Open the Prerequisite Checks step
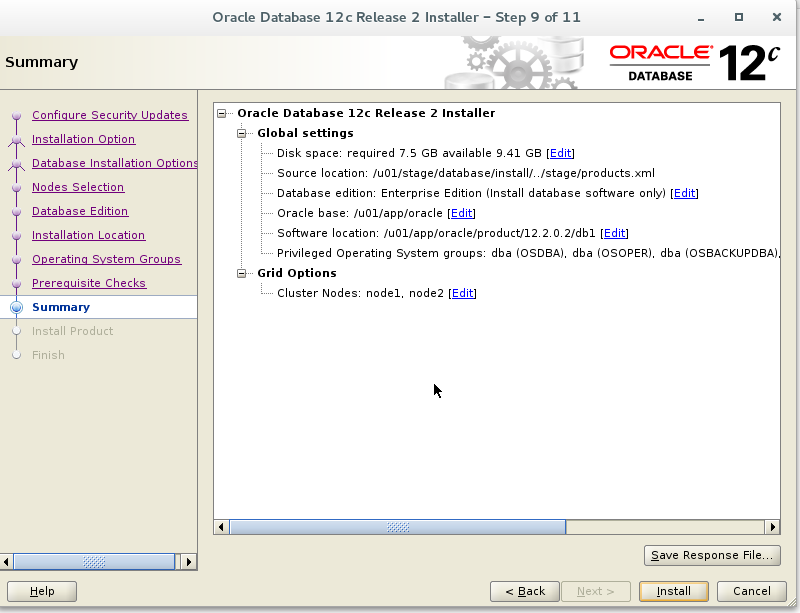The height and width of the screenshot is (613, 800). coord(89,283)
